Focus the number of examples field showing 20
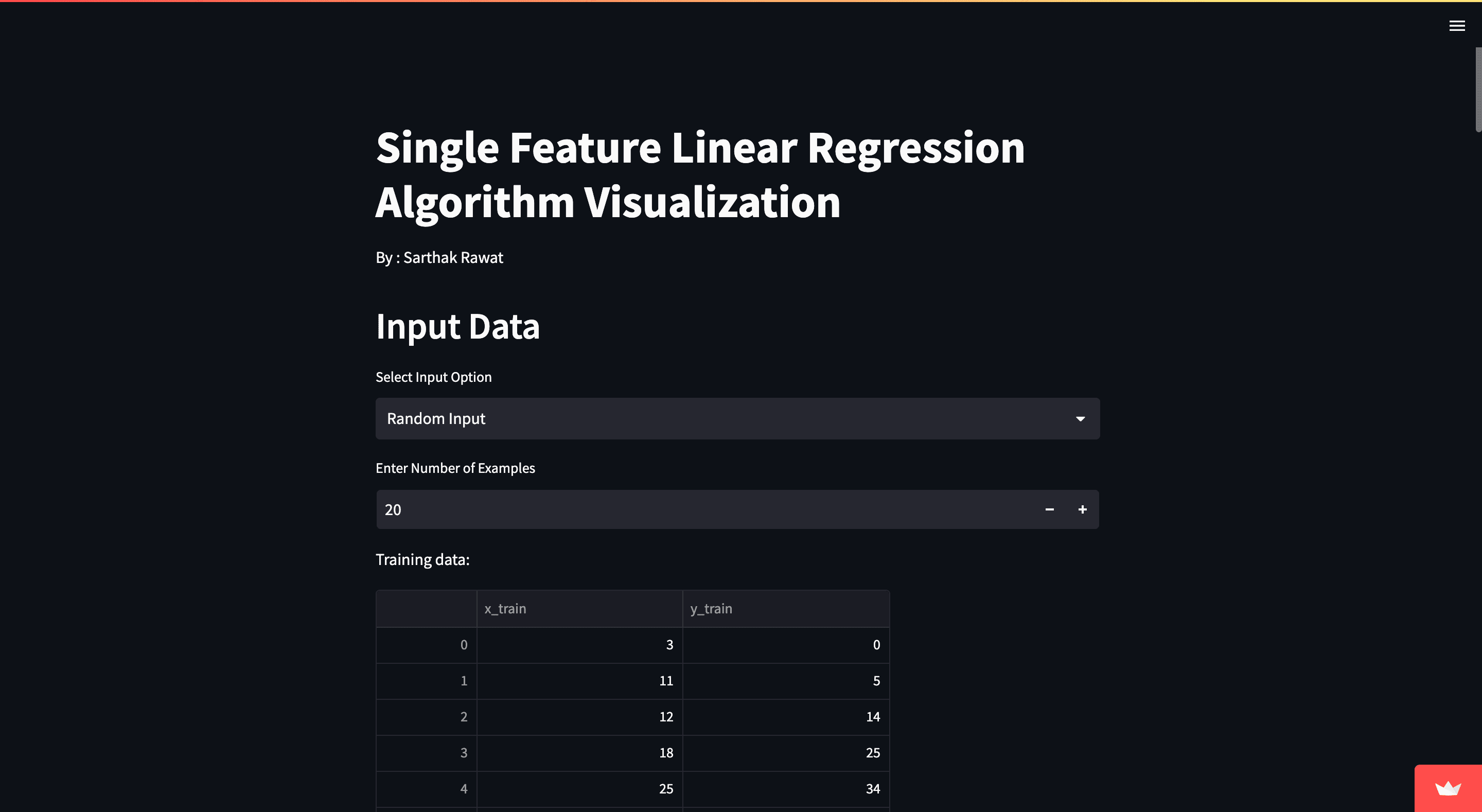This screenshot has height=812, width=1482. (705, 509)
